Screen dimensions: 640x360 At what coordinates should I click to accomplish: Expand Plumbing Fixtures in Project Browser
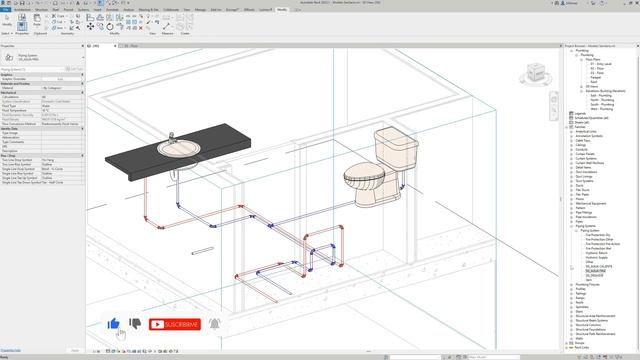(x=571, y=284)
